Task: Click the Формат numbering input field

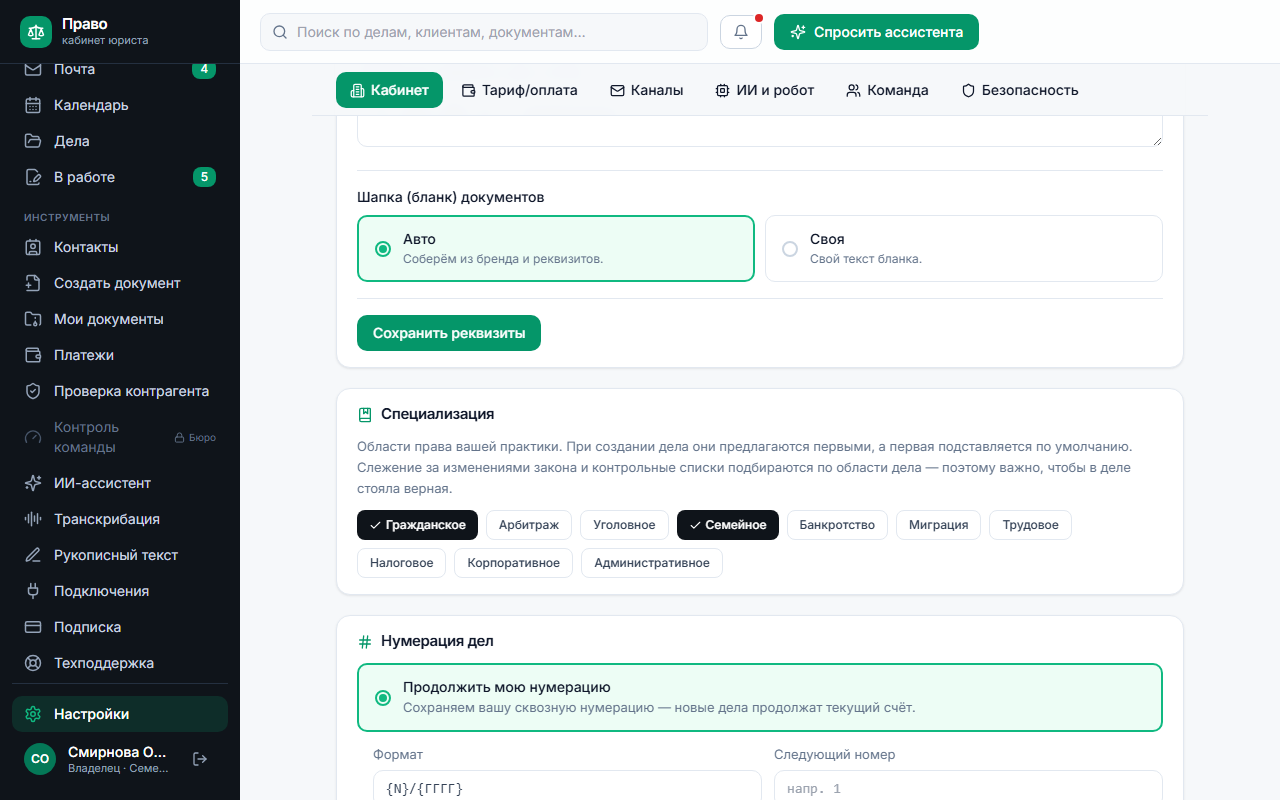Action: coord(567,786)
